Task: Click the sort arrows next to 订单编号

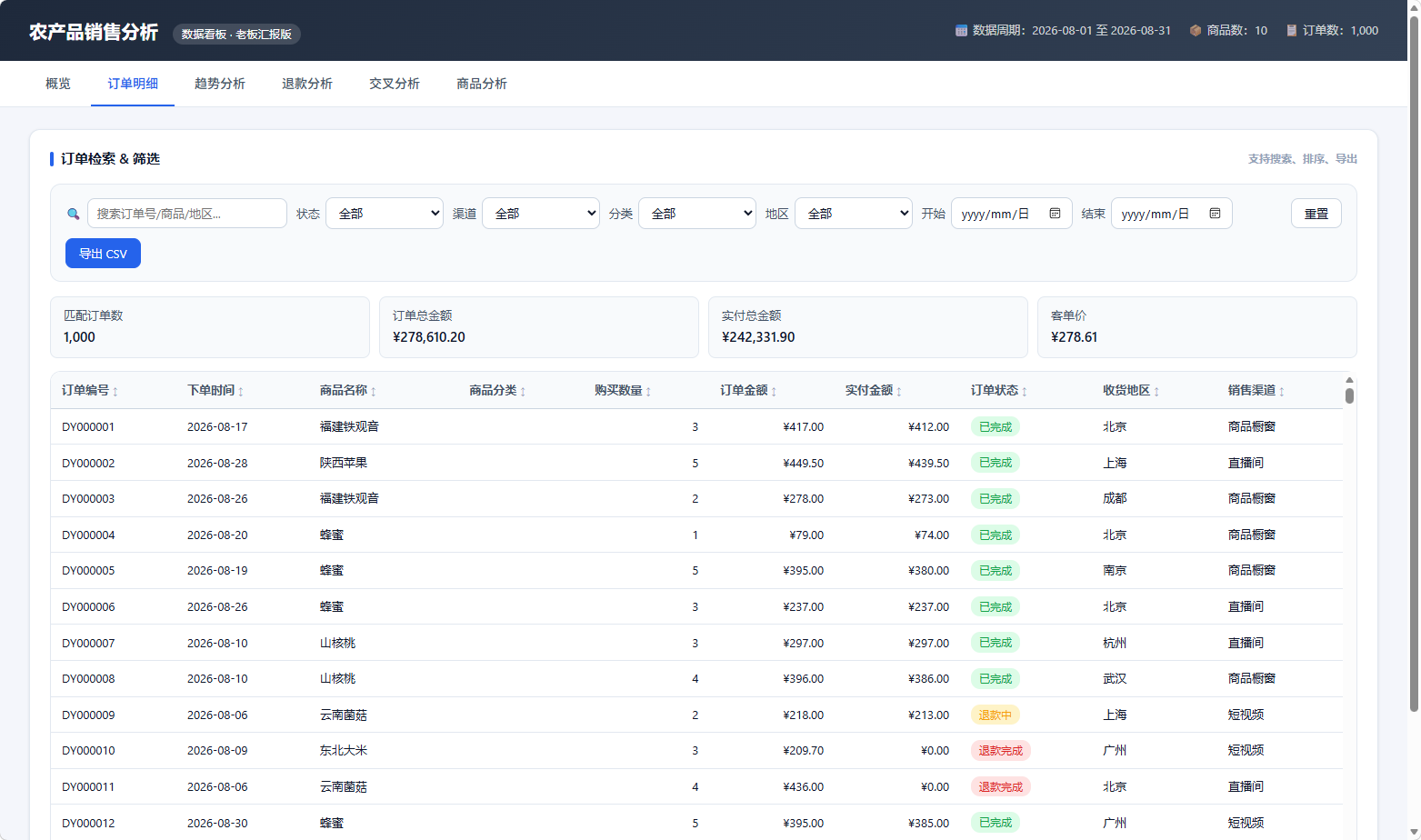Action: 115,391
